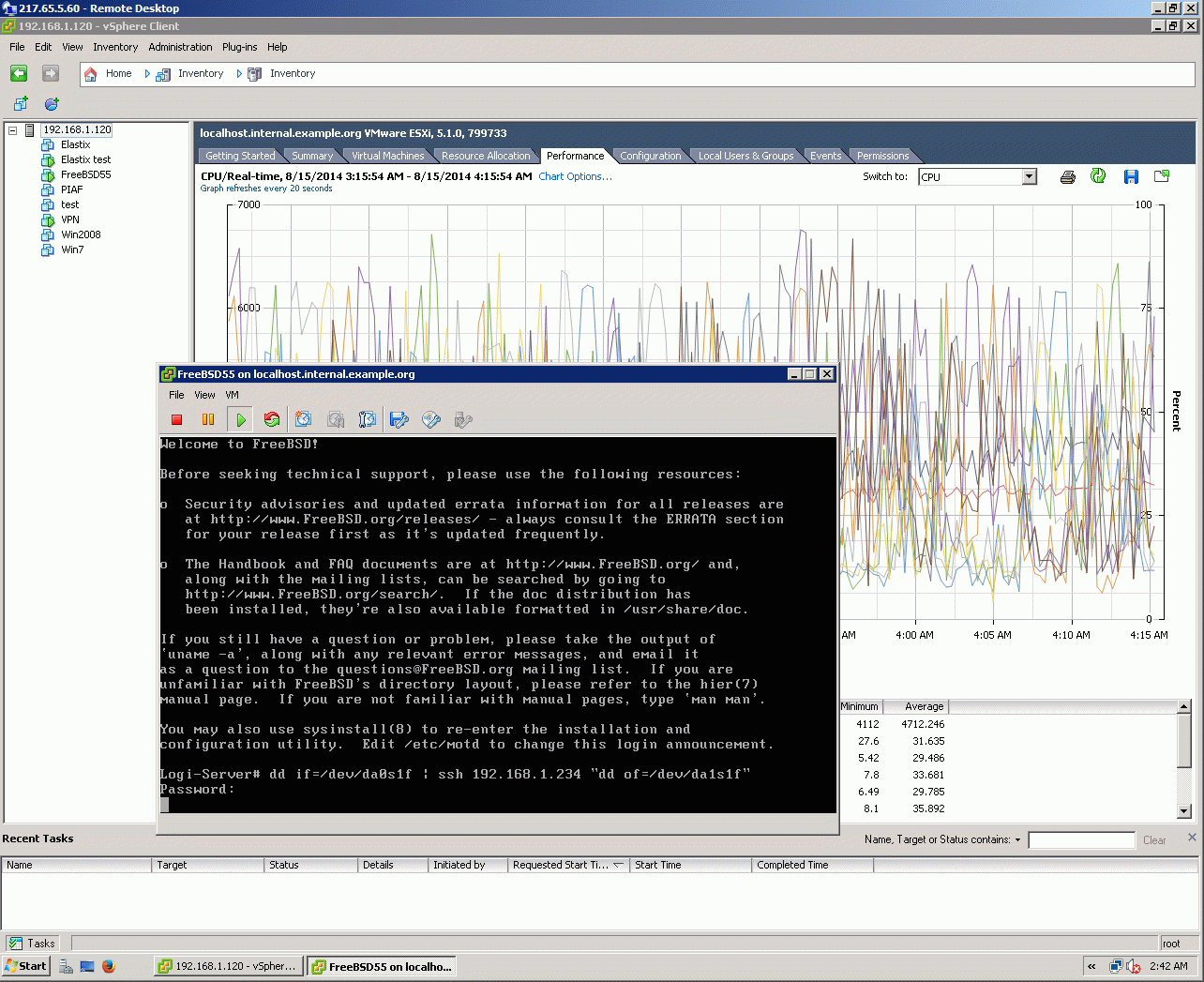Click the print chart icon
This screenshot has width=1204, height=982.
click(x=1067, y=177)
